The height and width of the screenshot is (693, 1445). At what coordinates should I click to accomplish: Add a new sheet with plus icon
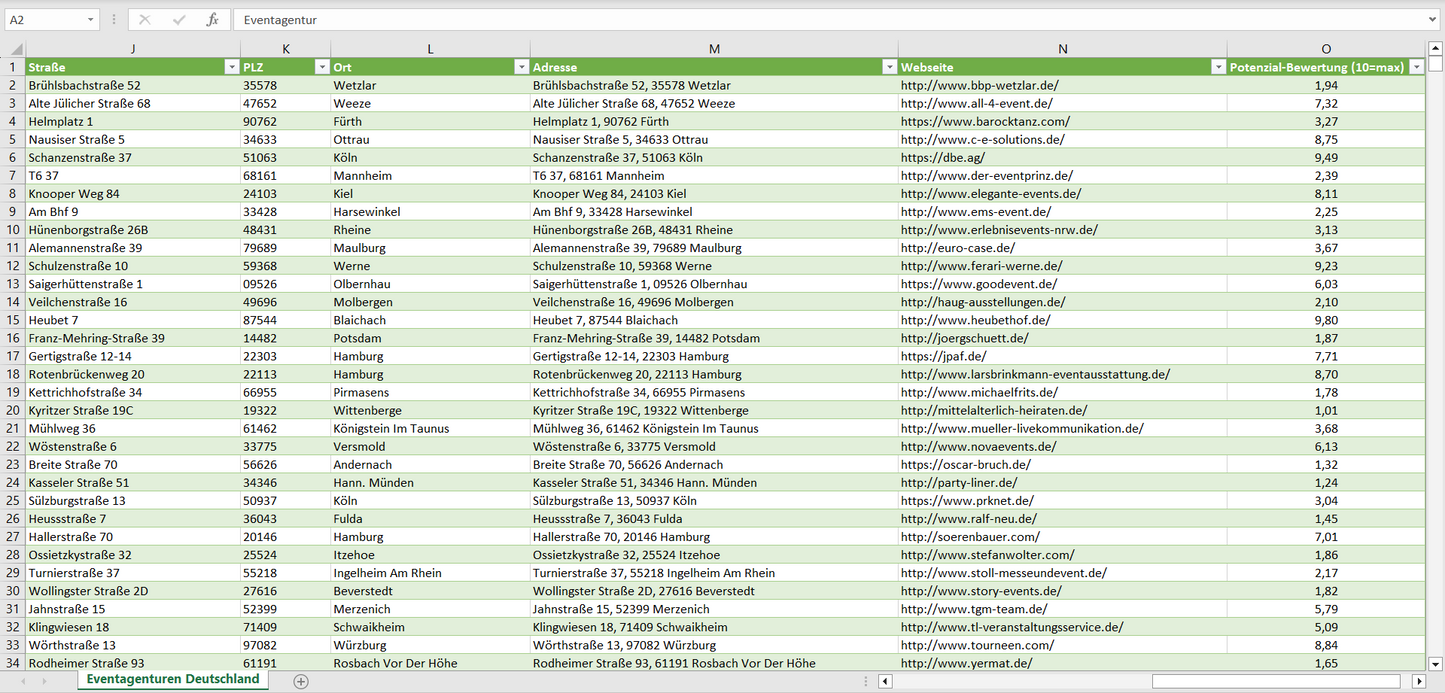coord(301,681)
